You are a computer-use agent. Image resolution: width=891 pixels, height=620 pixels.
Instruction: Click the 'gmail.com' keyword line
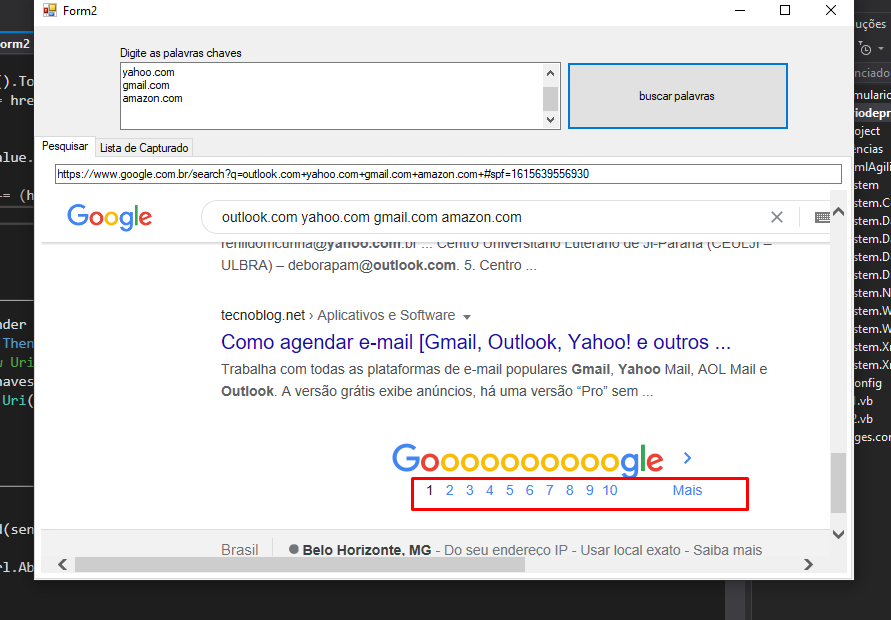click(146, 85)
